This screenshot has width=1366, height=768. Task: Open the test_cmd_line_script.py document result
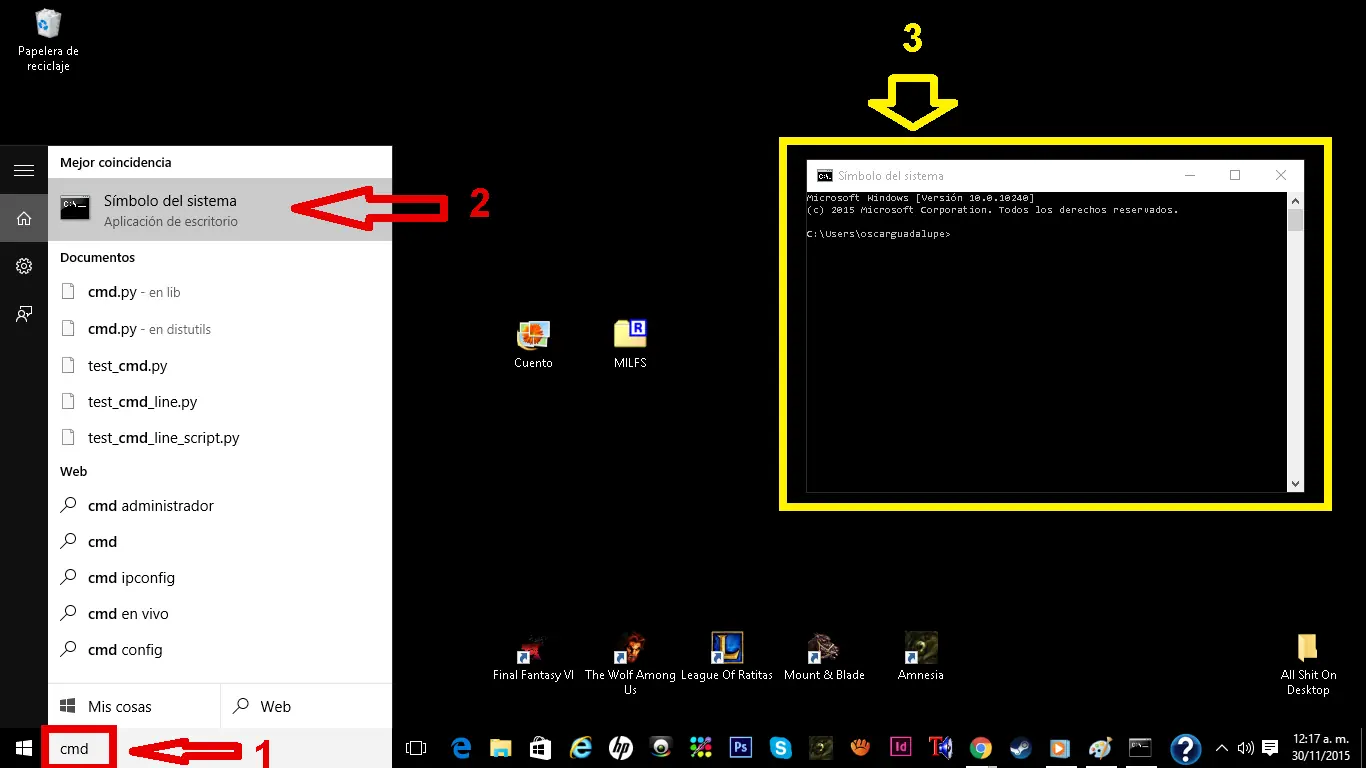coord(220,437)
